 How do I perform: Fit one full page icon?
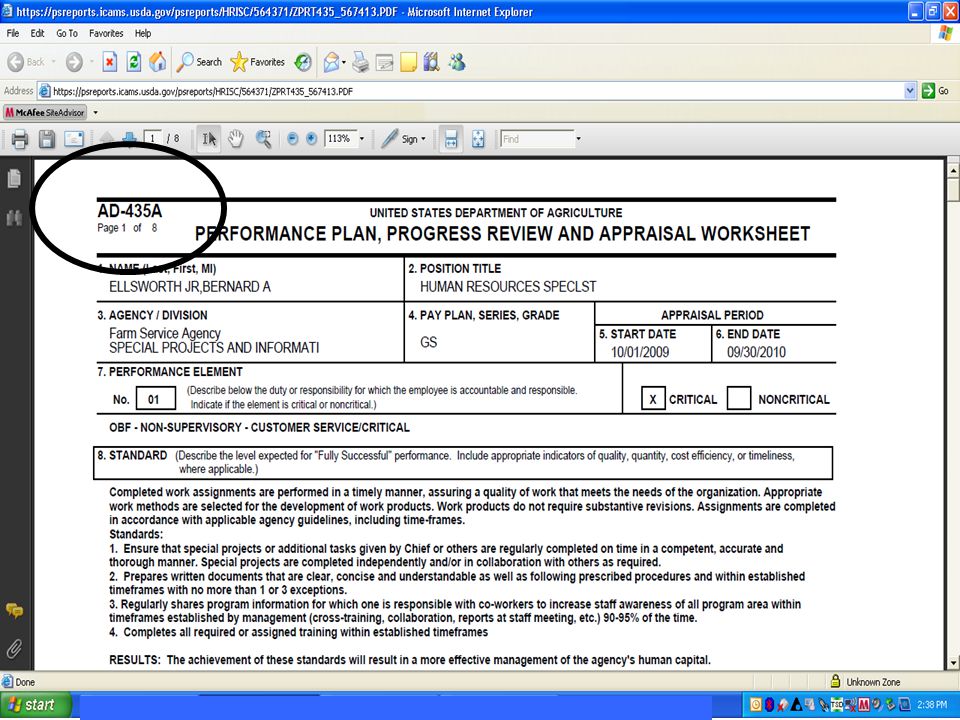(x=478, y=139)
